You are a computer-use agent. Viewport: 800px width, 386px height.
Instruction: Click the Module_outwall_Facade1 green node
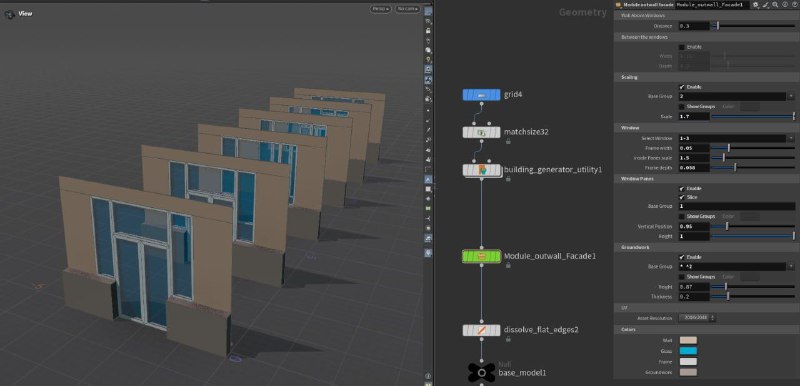point(481,256)
